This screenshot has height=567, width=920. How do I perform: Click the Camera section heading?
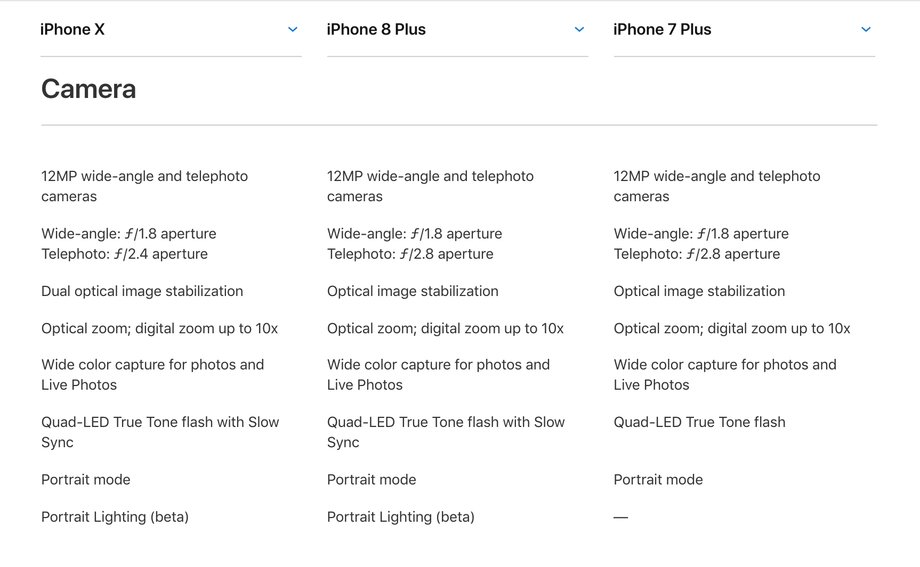coord(89,89)
